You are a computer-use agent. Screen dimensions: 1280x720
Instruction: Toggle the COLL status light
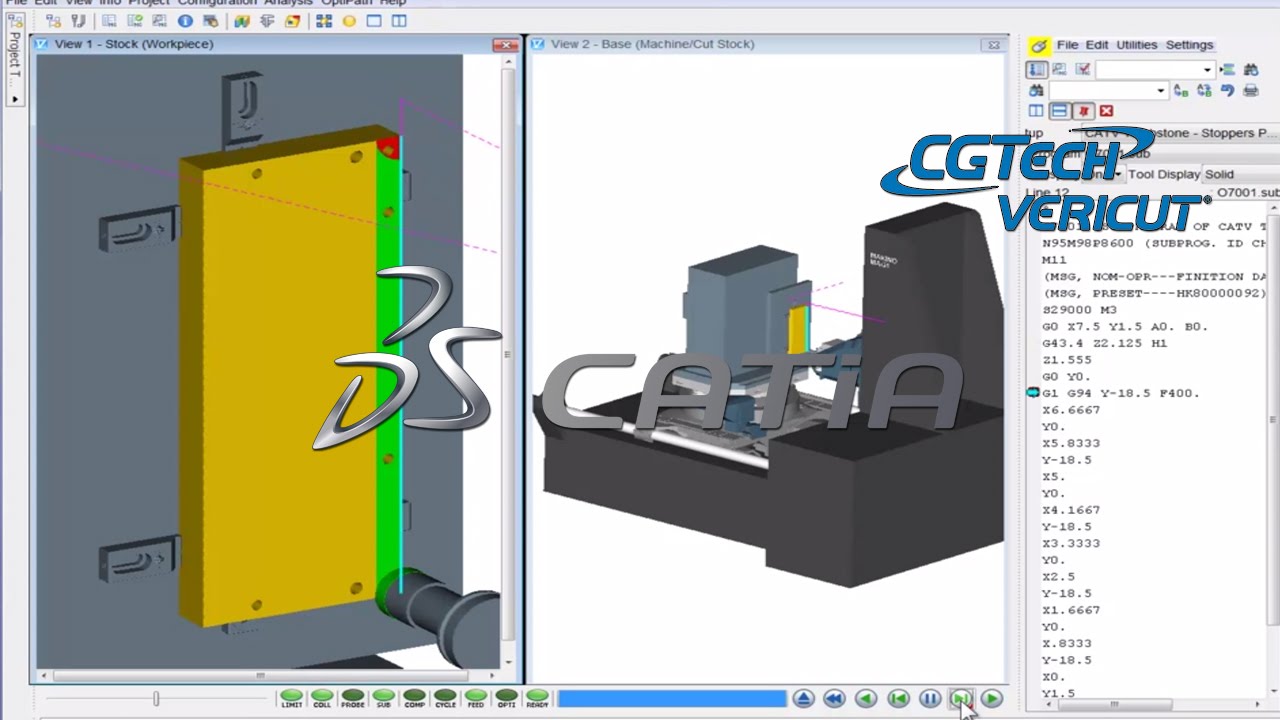pyautogui.click(x=322, y=698)
